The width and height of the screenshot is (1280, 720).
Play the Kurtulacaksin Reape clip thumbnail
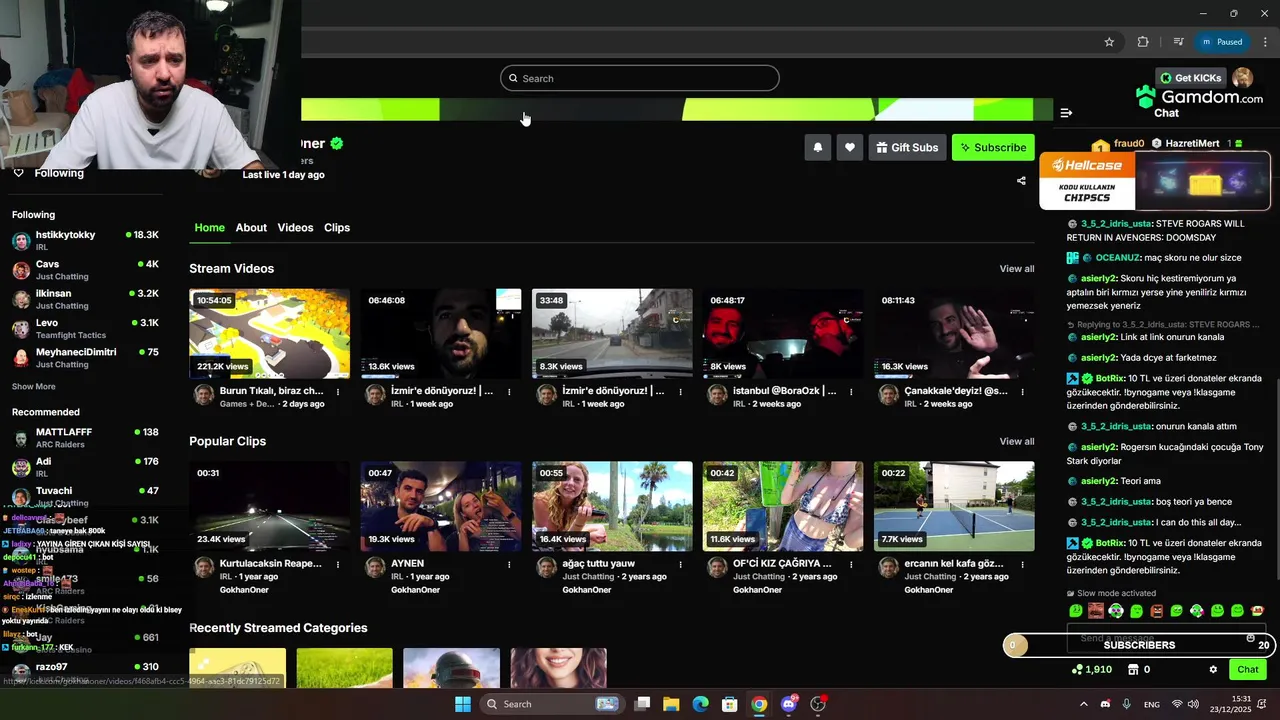click(x=269, y=506)
